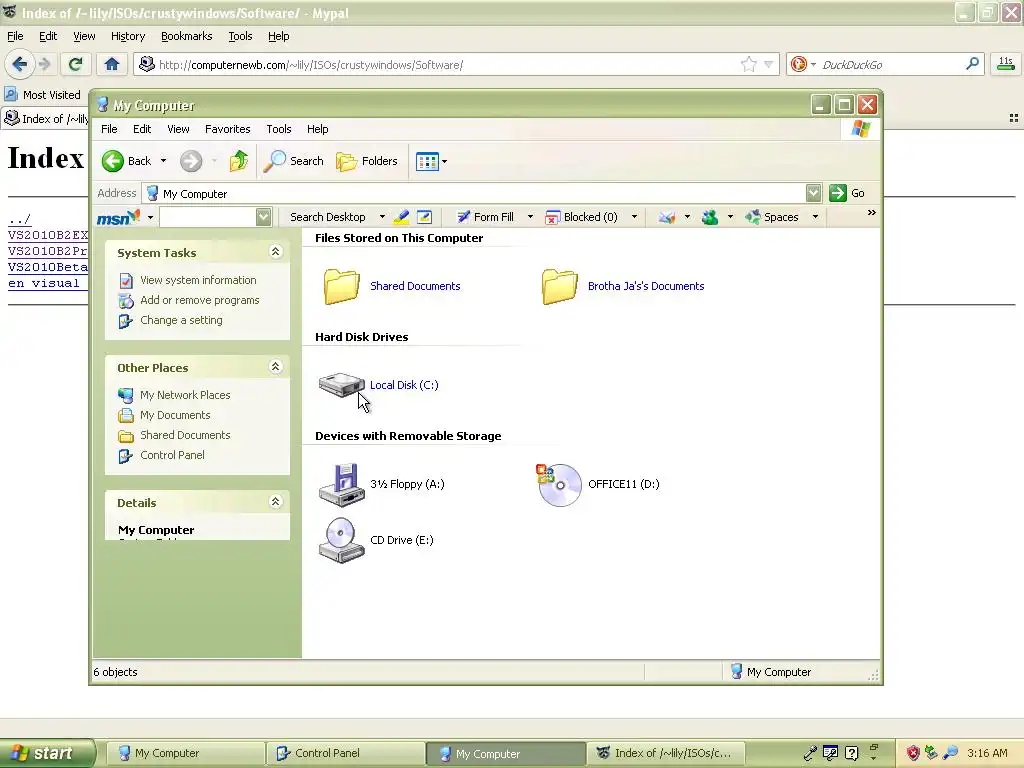Open the Shared Documents folder icon

[342, 286]
